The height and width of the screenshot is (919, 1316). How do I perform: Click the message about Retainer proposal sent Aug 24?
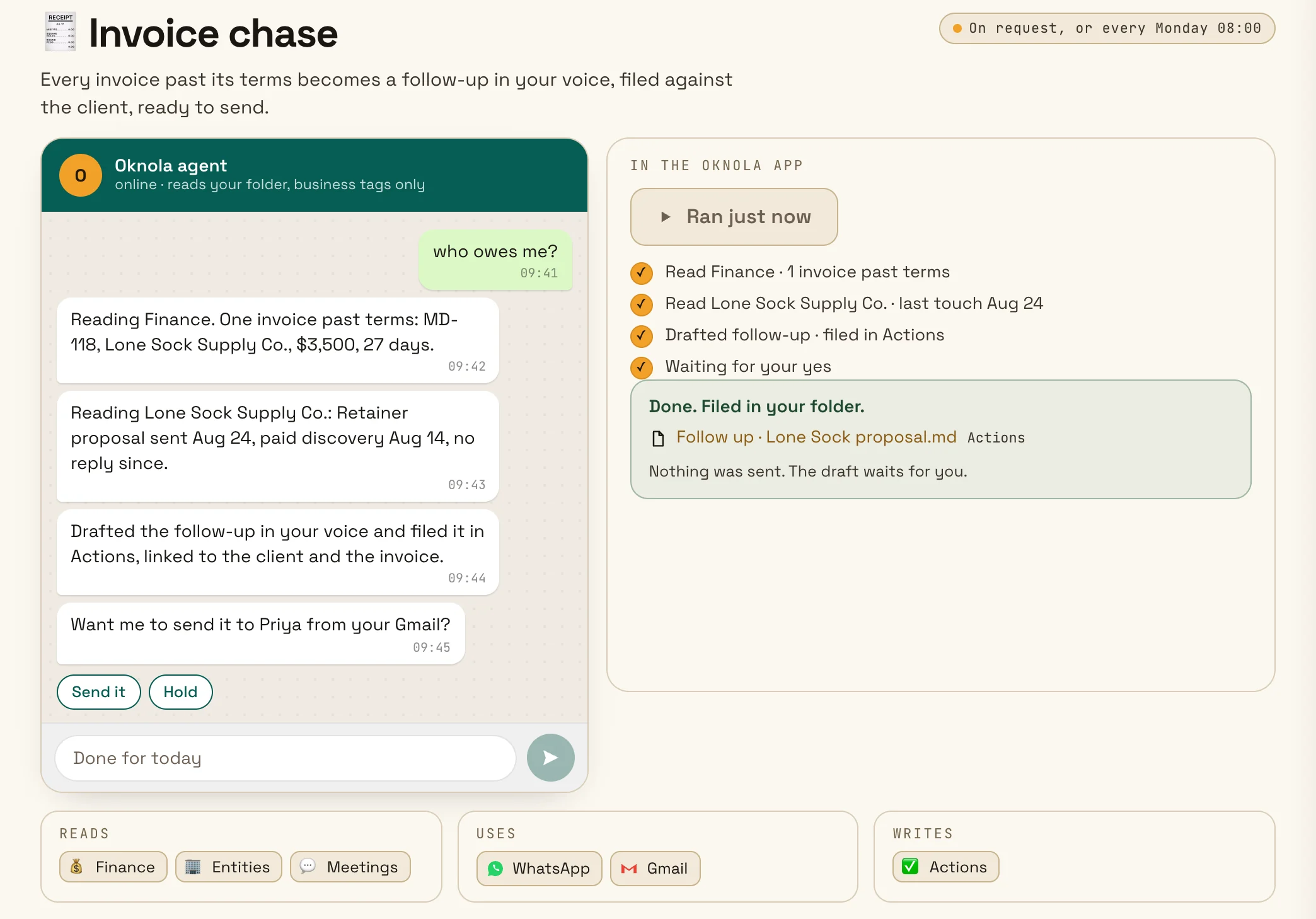point(278,446)
